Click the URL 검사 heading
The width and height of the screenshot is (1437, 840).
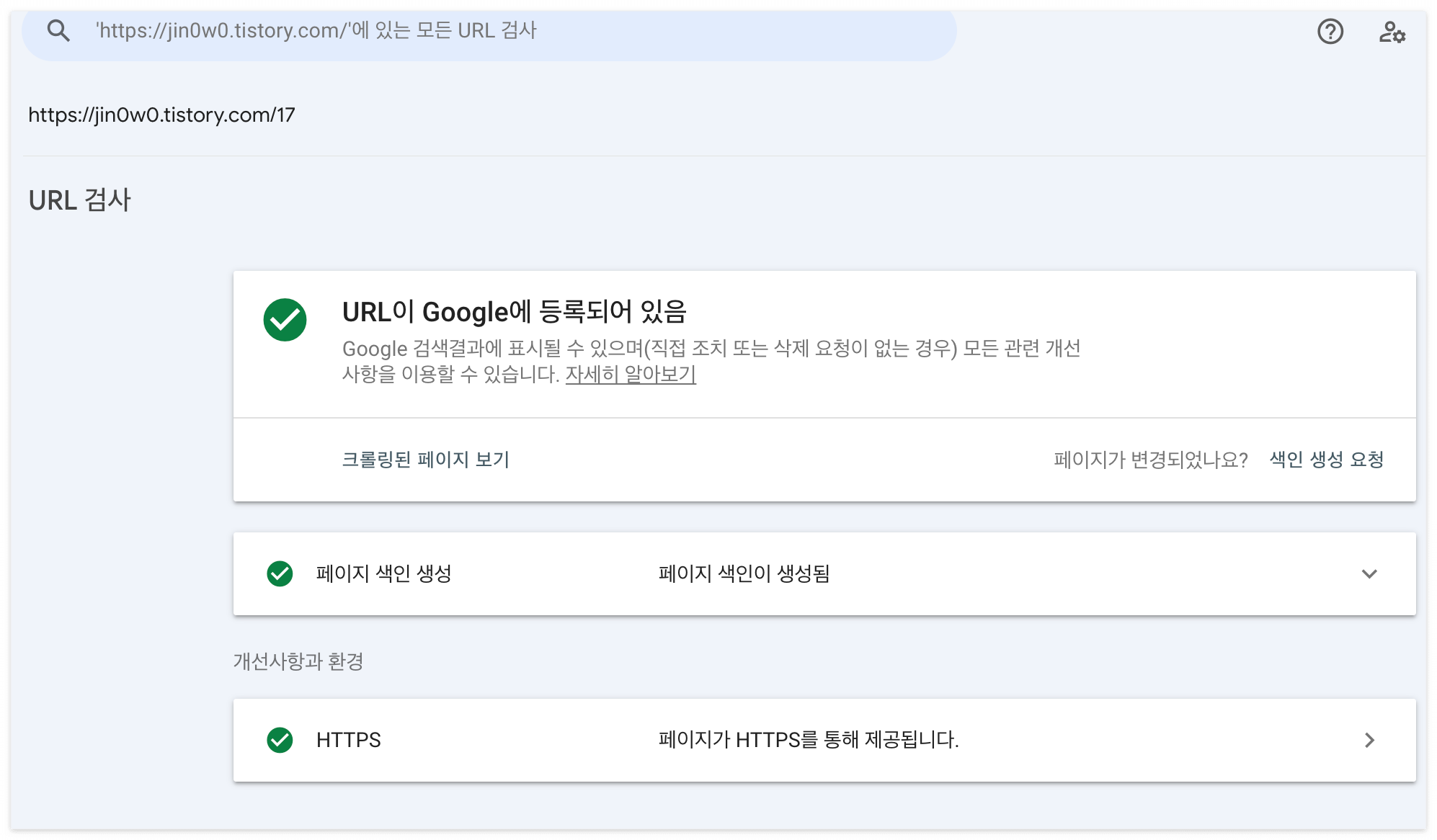tap(80, 200)
